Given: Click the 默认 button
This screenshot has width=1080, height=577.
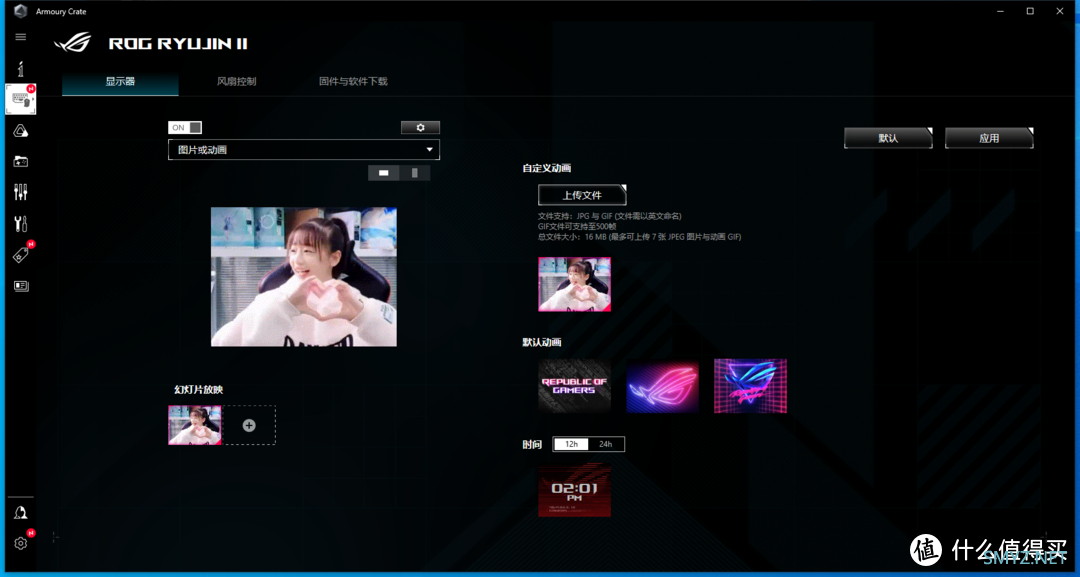Looking at the screenshot, I should point(889,138).
